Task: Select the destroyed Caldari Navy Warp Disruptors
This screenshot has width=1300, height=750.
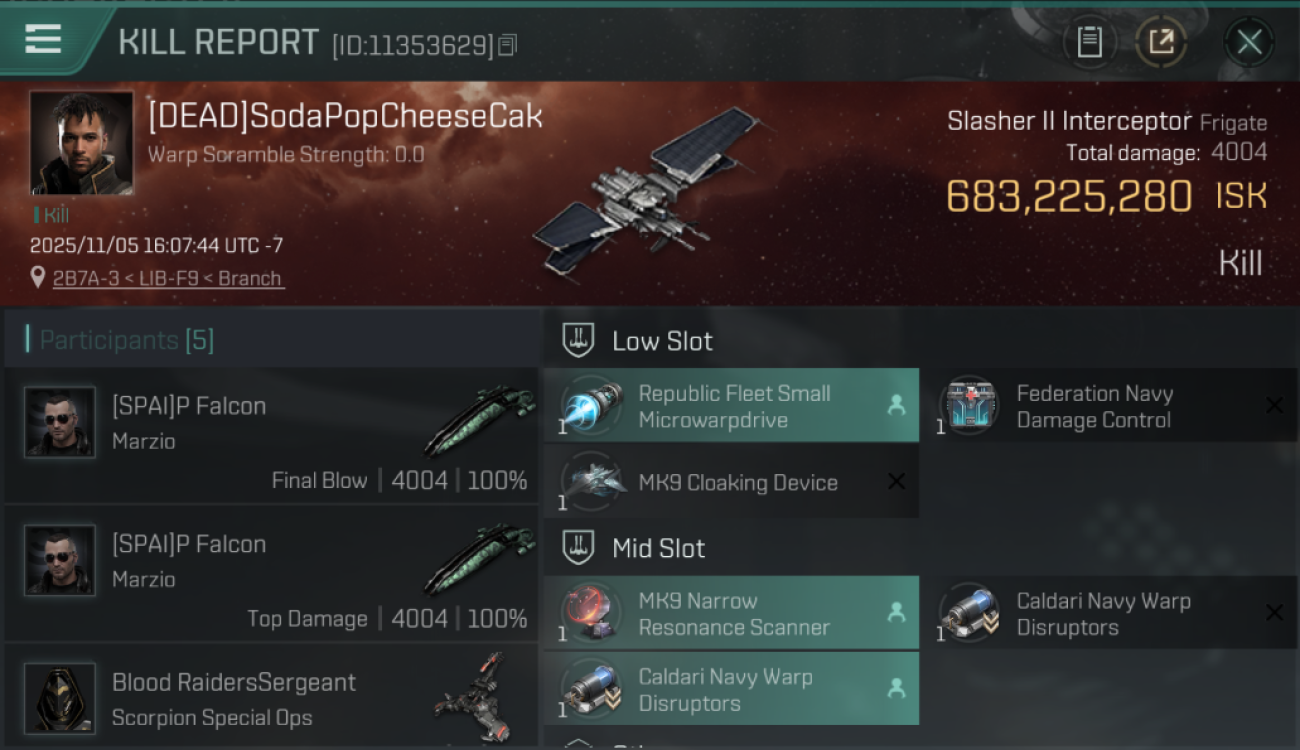Action: [x=1109, y=612]
